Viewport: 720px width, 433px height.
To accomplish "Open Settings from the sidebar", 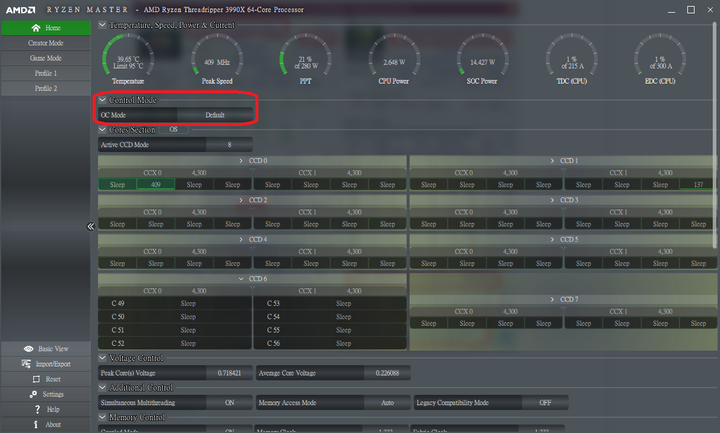I will coord(46,394).
